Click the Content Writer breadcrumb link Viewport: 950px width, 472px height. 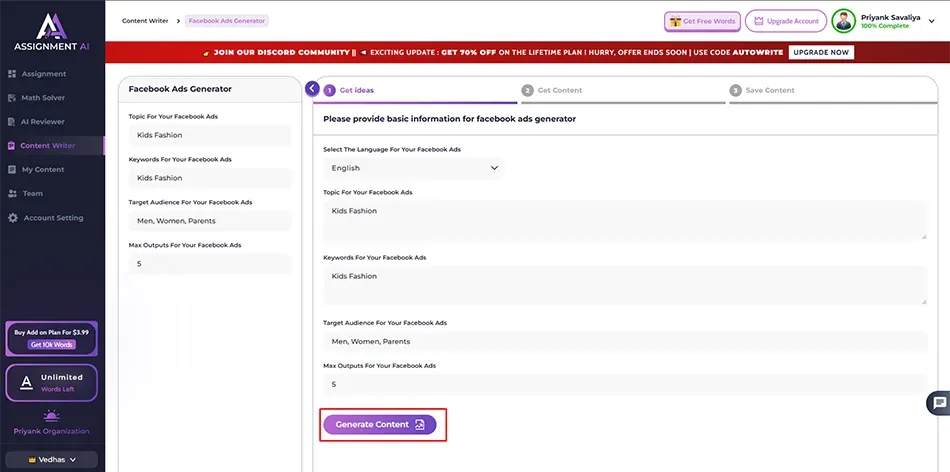click(x=144, y=21)
